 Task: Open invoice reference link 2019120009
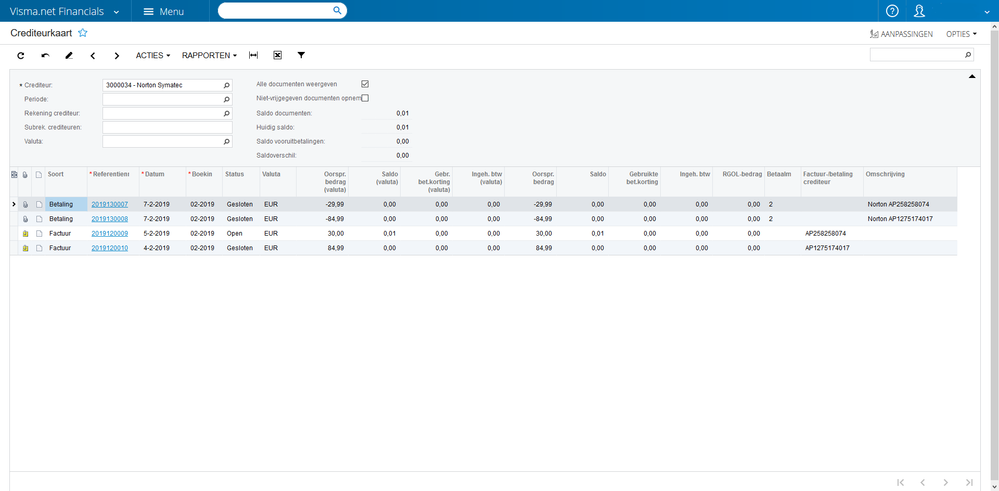coord(109,232)
